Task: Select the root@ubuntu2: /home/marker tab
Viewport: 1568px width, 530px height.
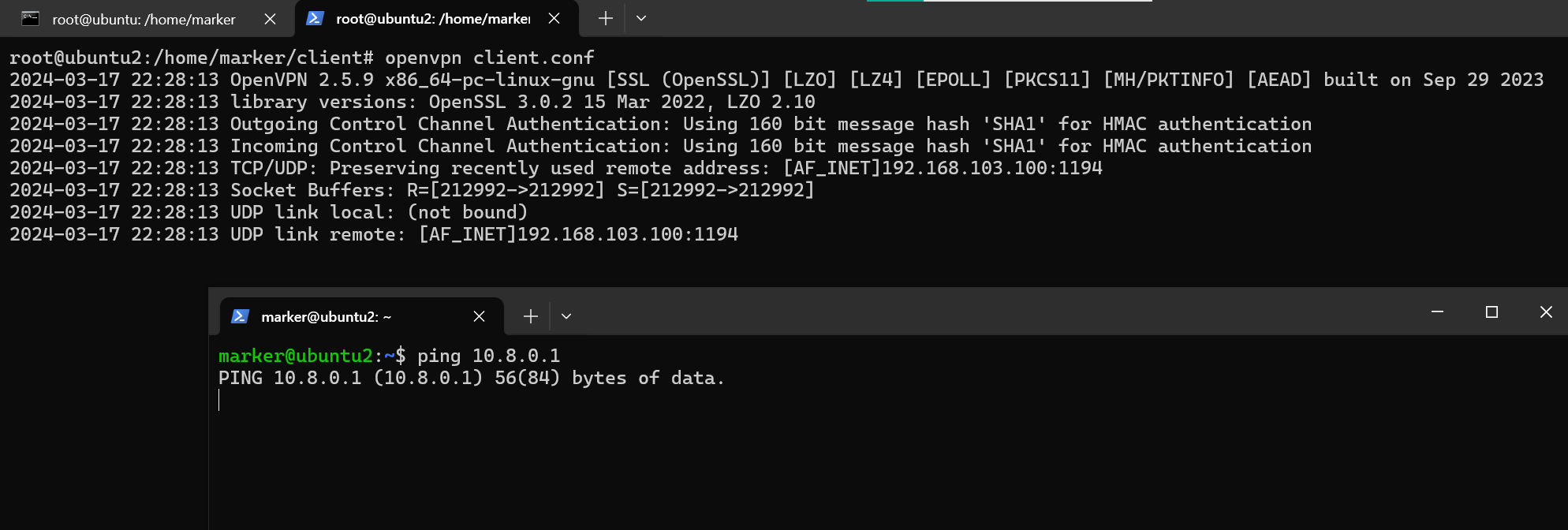Action: pyautogui.click(x=432, y=18)
